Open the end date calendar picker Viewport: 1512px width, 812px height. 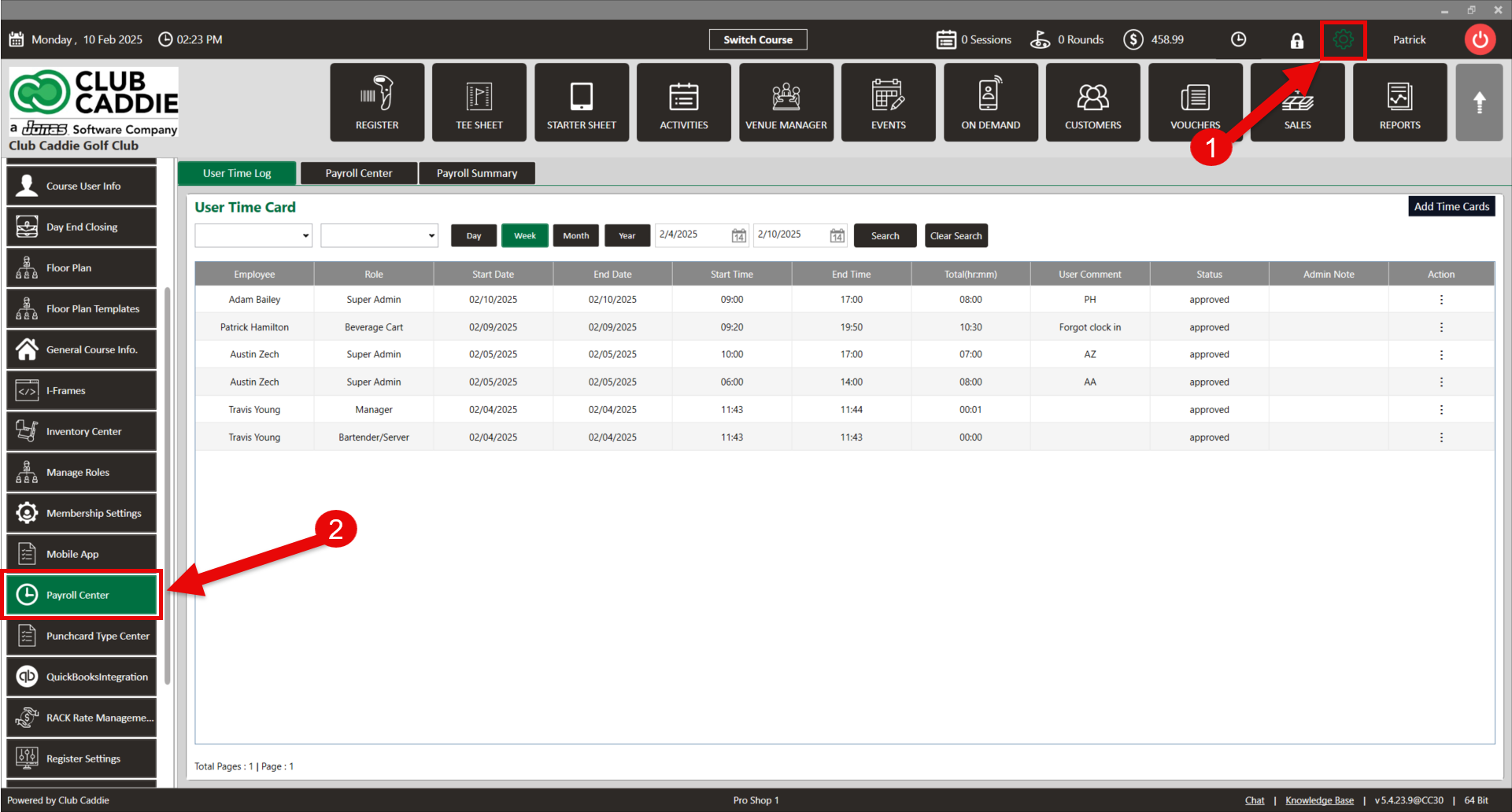[x=837, y=235]
